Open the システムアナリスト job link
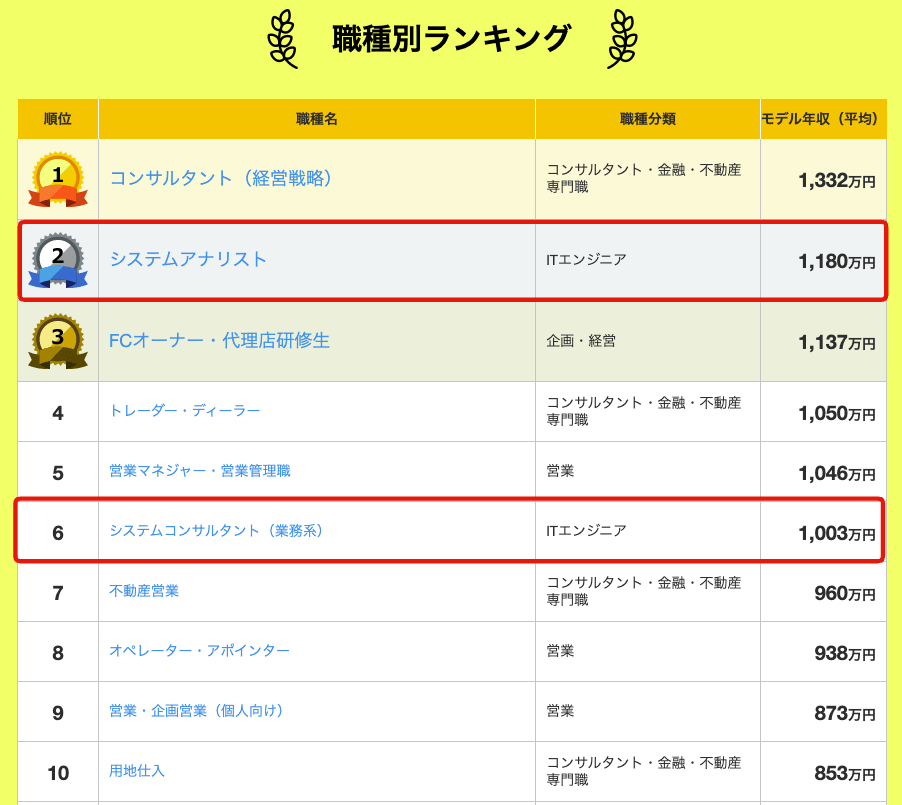This screenshot has height=805, width=902. (x=188, y=259)
